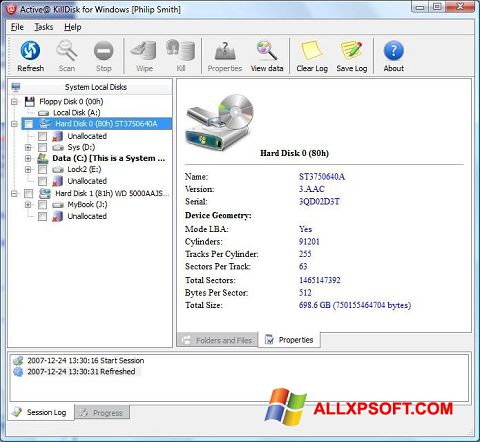The image size is (480, 442).
Task: Open View data tool
Action: pyautogui.click(x=267, y=51)
